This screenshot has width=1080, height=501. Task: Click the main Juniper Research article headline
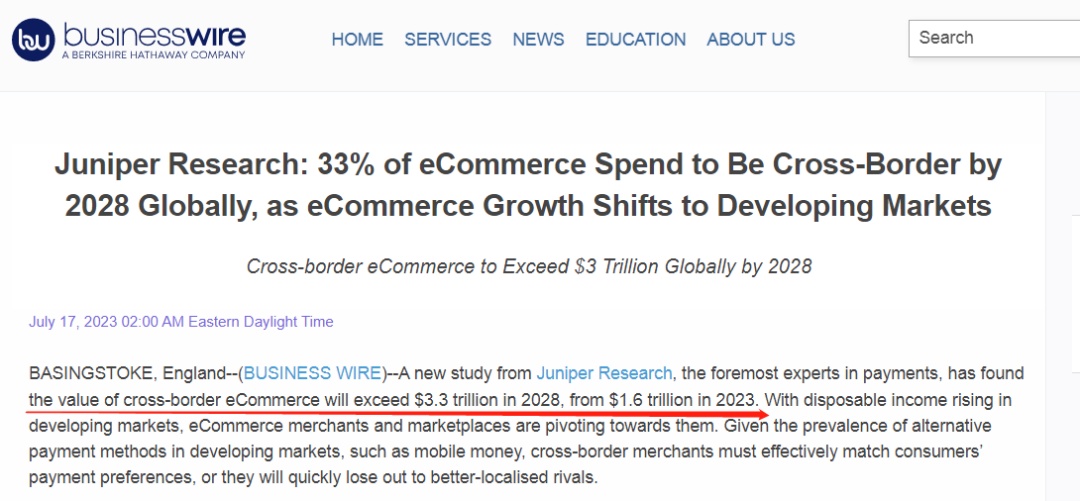[x=528, y=185]
